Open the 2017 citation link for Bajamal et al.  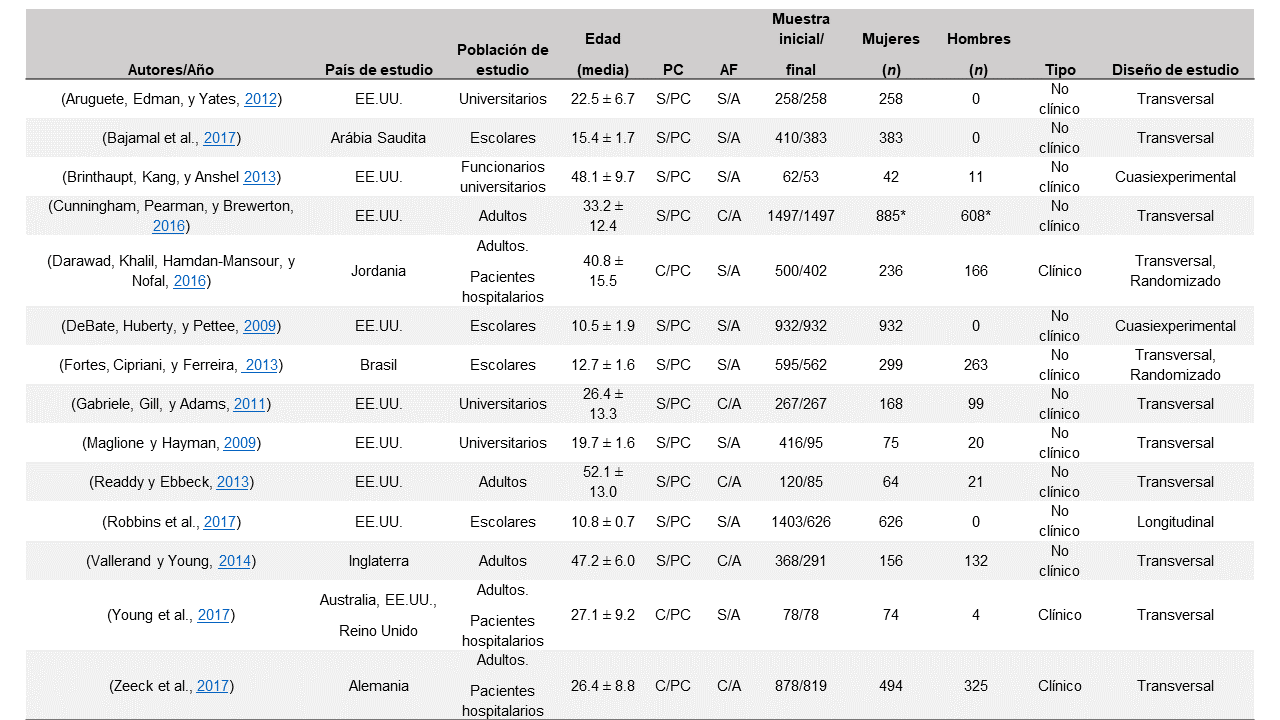(x=219, y=138)
